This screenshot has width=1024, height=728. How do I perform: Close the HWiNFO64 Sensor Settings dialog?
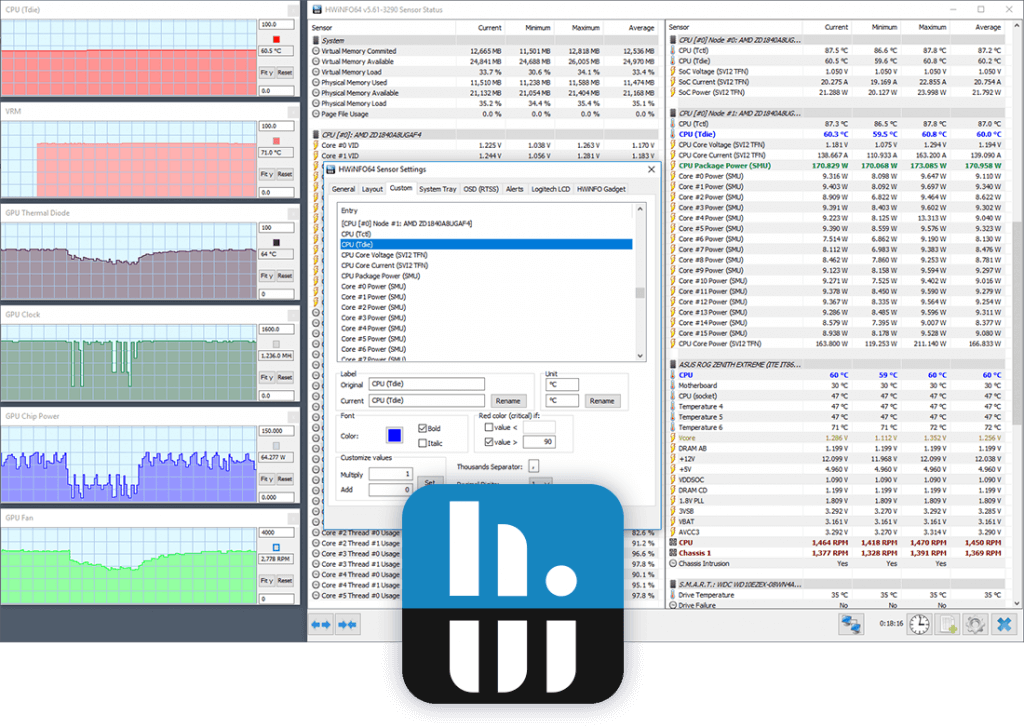point(651,169)
